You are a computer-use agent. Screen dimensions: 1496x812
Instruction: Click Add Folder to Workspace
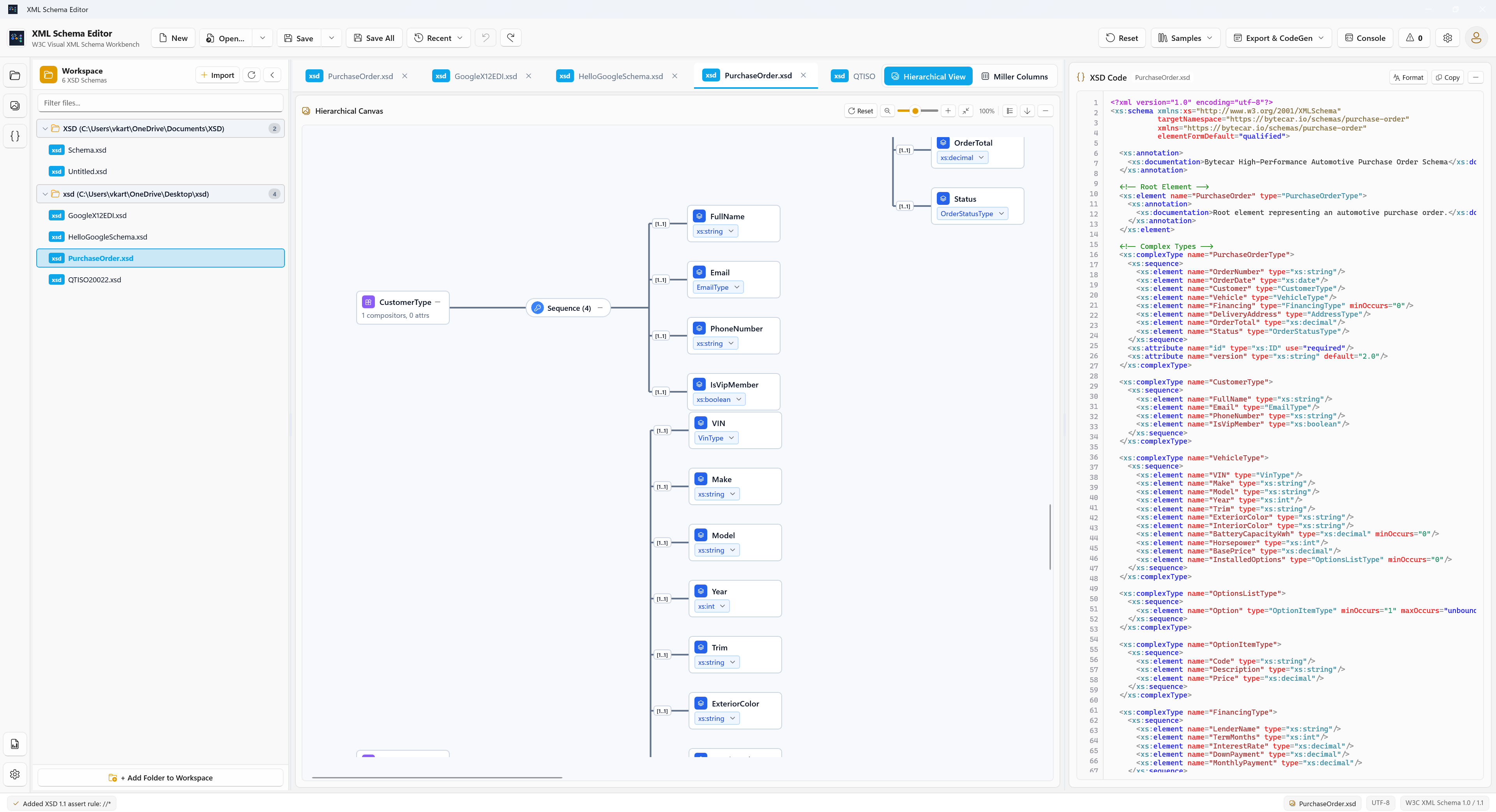point(160,778)
